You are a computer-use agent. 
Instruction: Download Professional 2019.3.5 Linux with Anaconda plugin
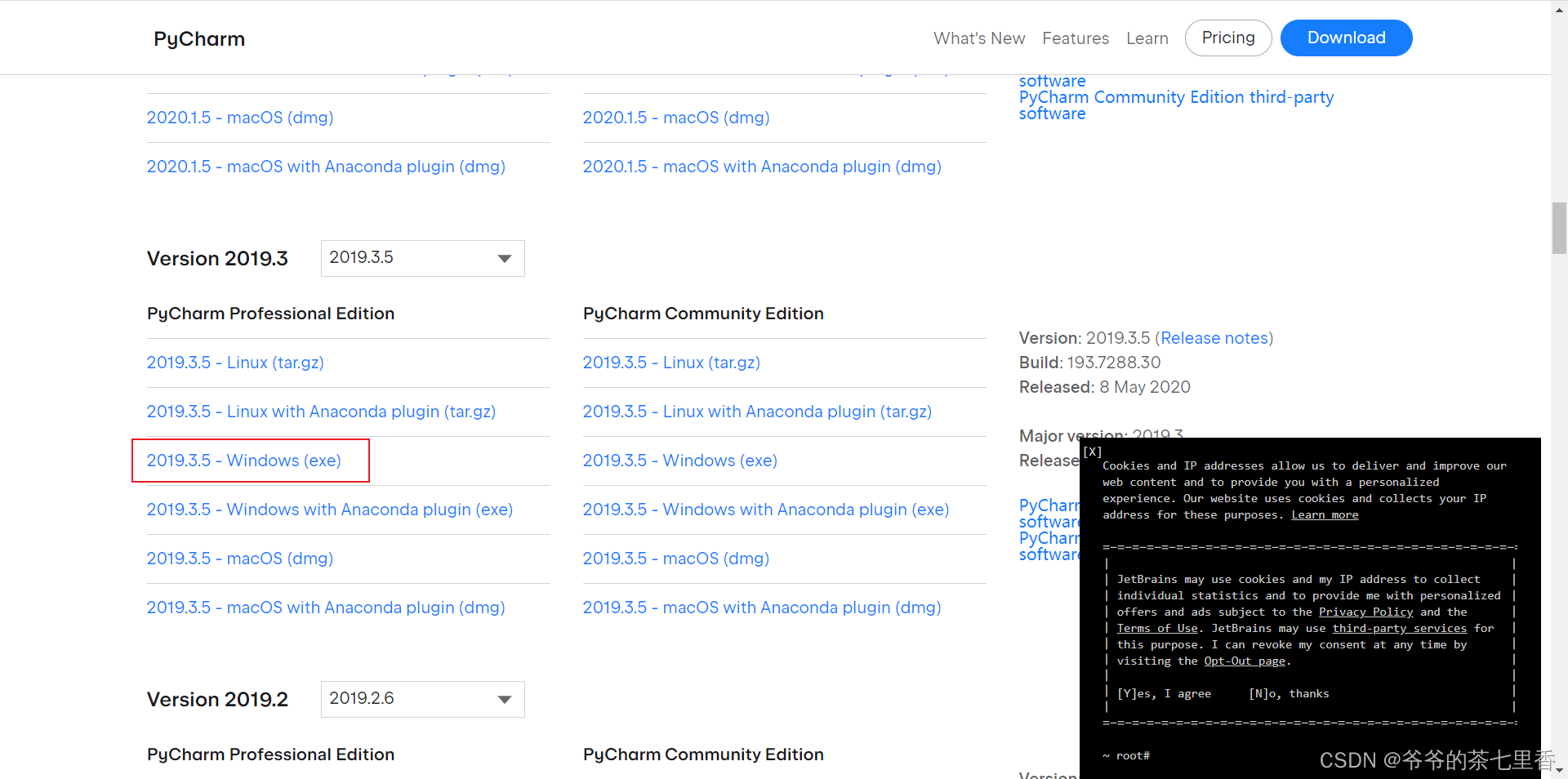tap(321, 412)
